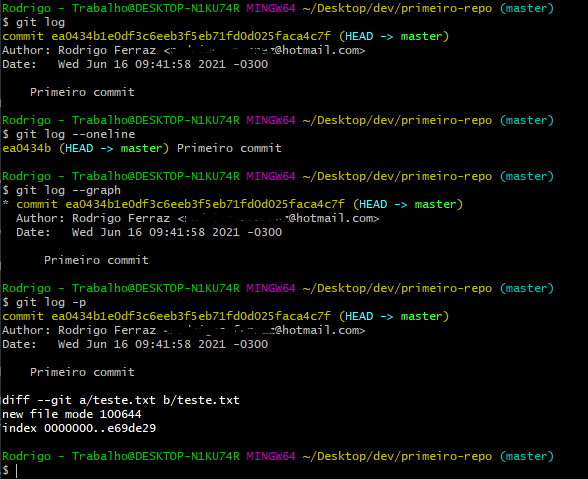Click the command text "git log --oneline"
The height and width of the screenshot is (479, 588).
tap(75, 134)
